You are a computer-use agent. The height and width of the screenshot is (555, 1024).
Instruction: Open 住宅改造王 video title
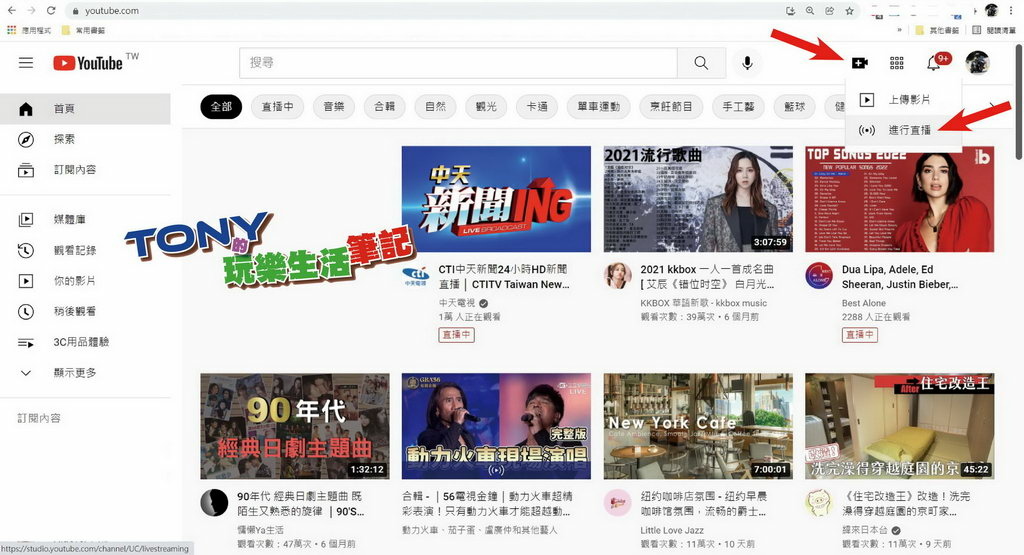[906, 504]
